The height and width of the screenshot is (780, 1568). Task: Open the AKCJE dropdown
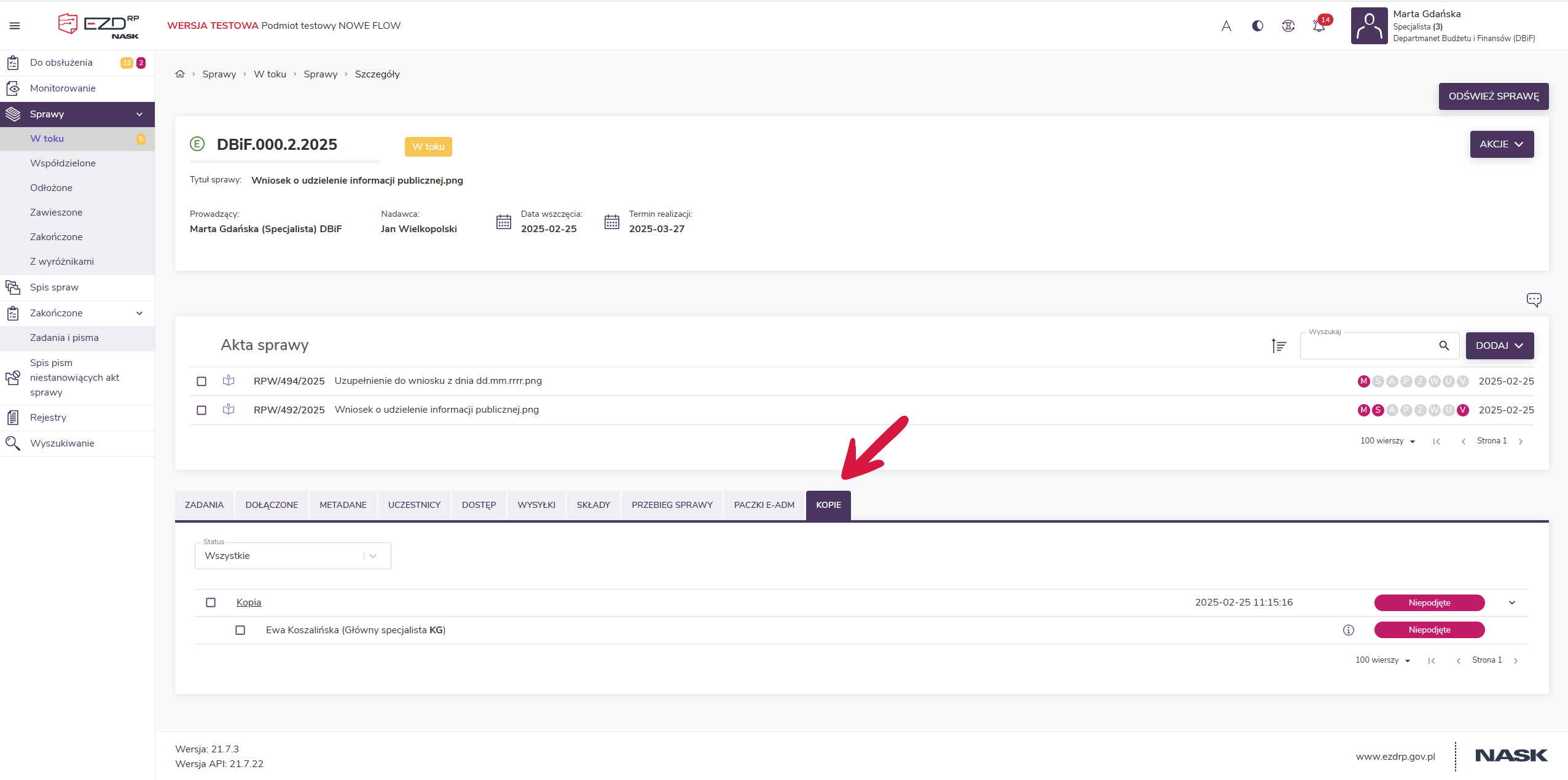1501,144
